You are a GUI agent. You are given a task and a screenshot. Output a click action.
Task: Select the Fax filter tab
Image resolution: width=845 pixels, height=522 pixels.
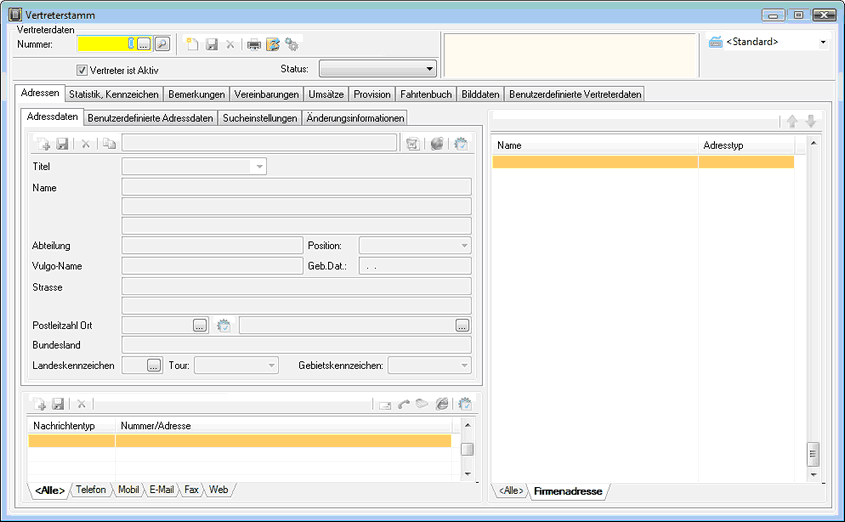(x=191, y=490)
